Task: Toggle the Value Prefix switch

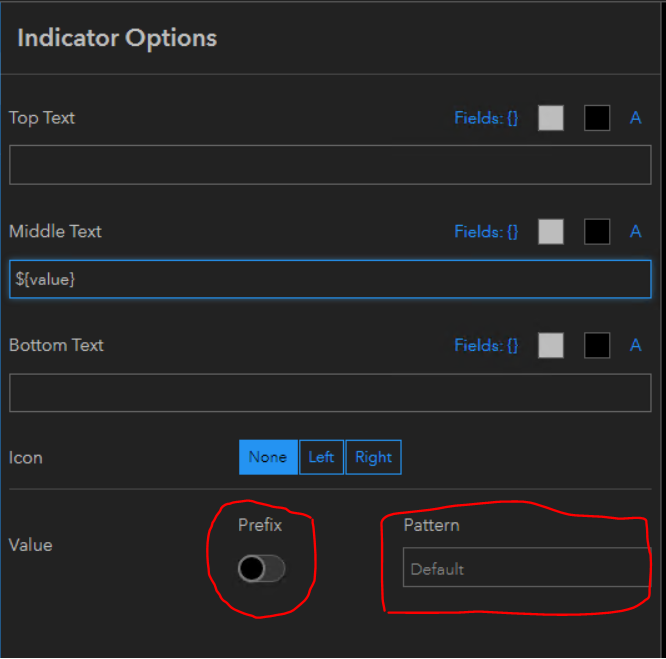Action: [262, 569]
